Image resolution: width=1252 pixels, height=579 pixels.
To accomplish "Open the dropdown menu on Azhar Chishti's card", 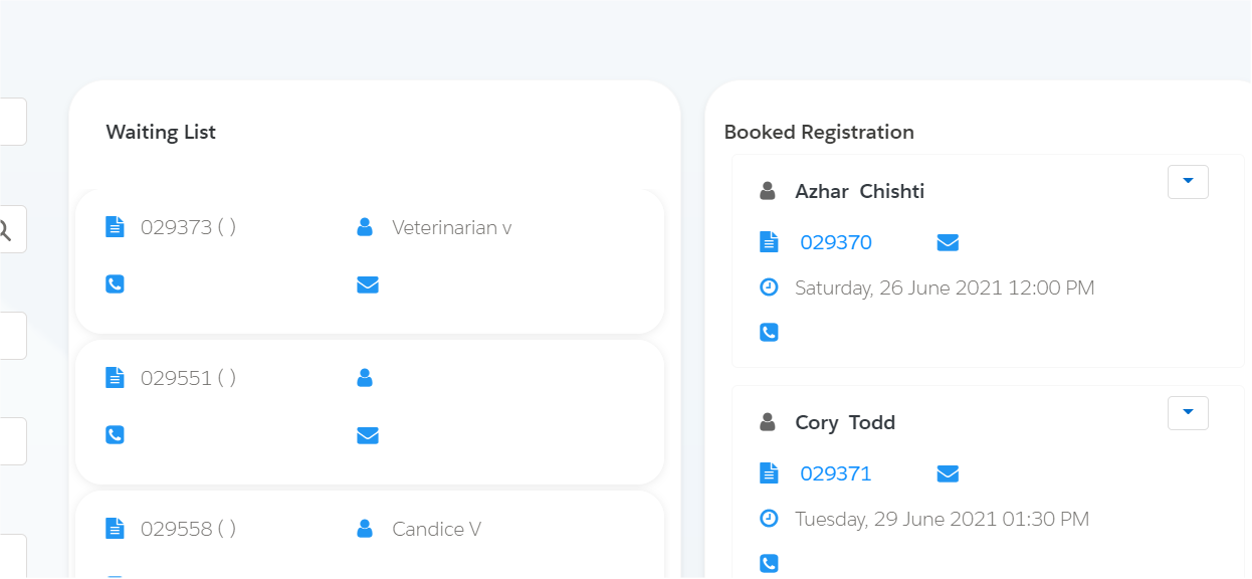I will click(x=1187, y=182).
